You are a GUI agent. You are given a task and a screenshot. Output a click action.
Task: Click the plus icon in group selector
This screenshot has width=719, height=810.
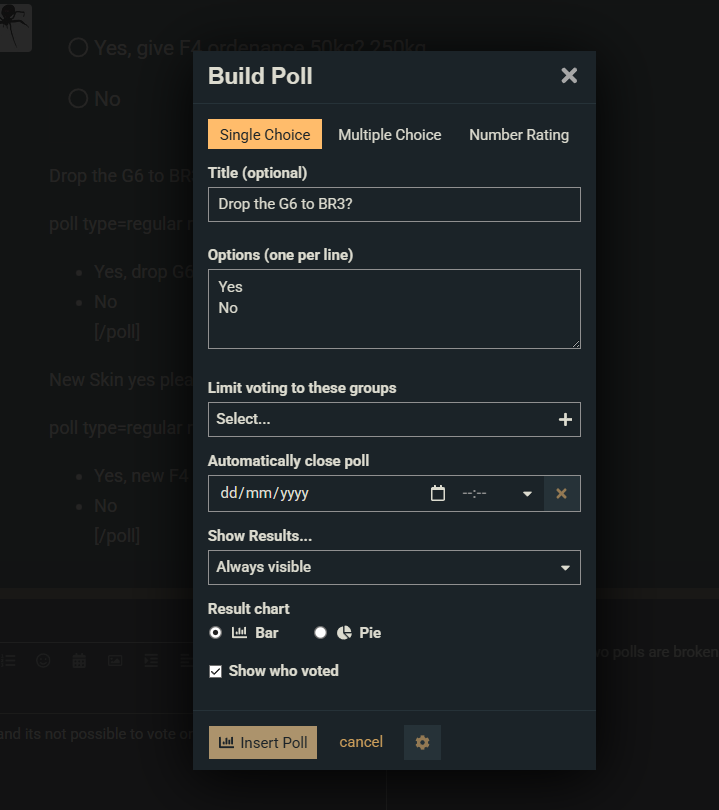point(565,420)
